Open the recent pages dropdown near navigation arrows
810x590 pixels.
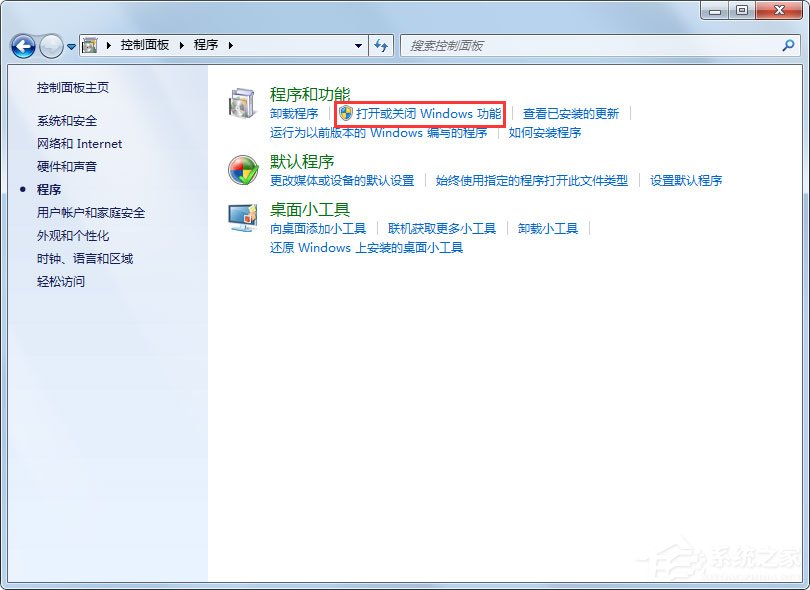tap(69, 46)
